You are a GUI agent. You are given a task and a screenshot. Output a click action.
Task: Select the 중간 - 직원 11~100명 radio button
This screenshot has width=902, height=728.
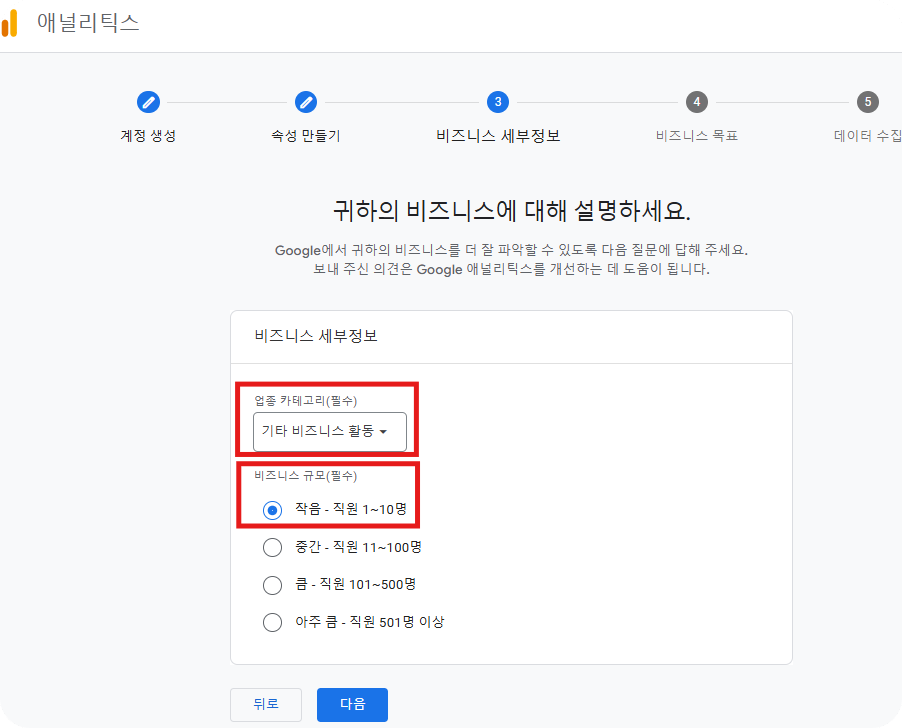pyautogui.click(x=272, y=547)
